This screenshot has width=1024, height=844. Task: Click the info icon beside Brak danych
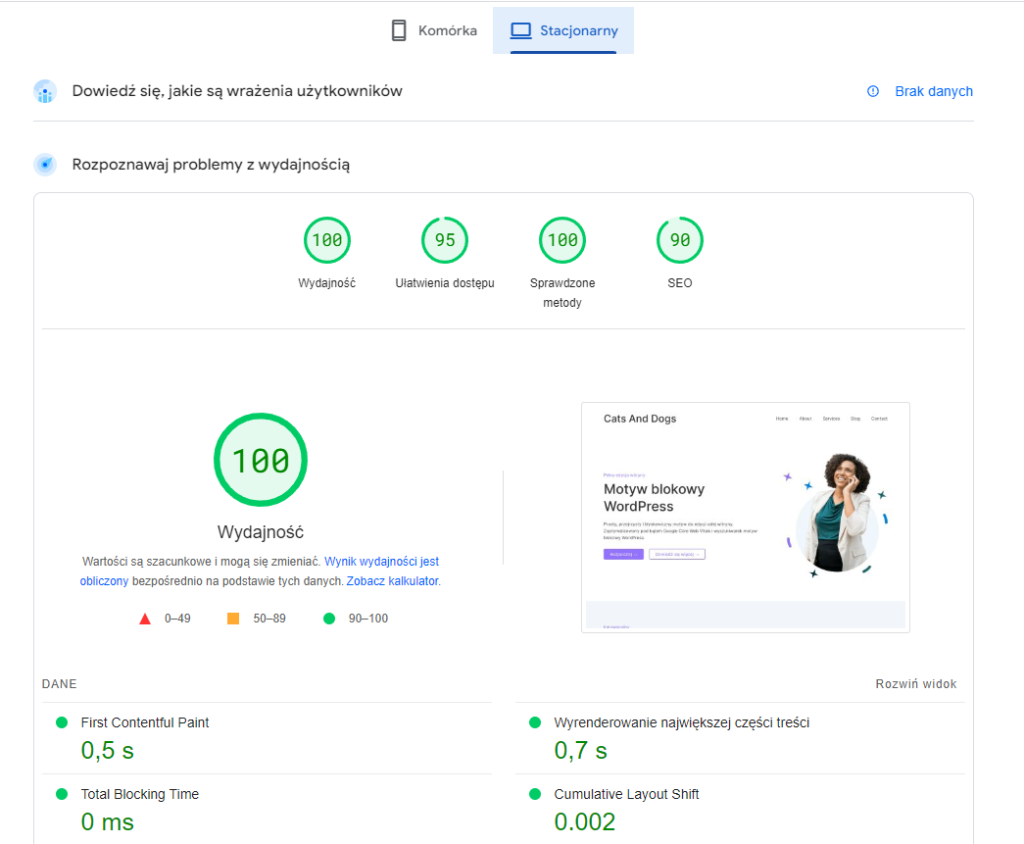click(x=872, y=91)
